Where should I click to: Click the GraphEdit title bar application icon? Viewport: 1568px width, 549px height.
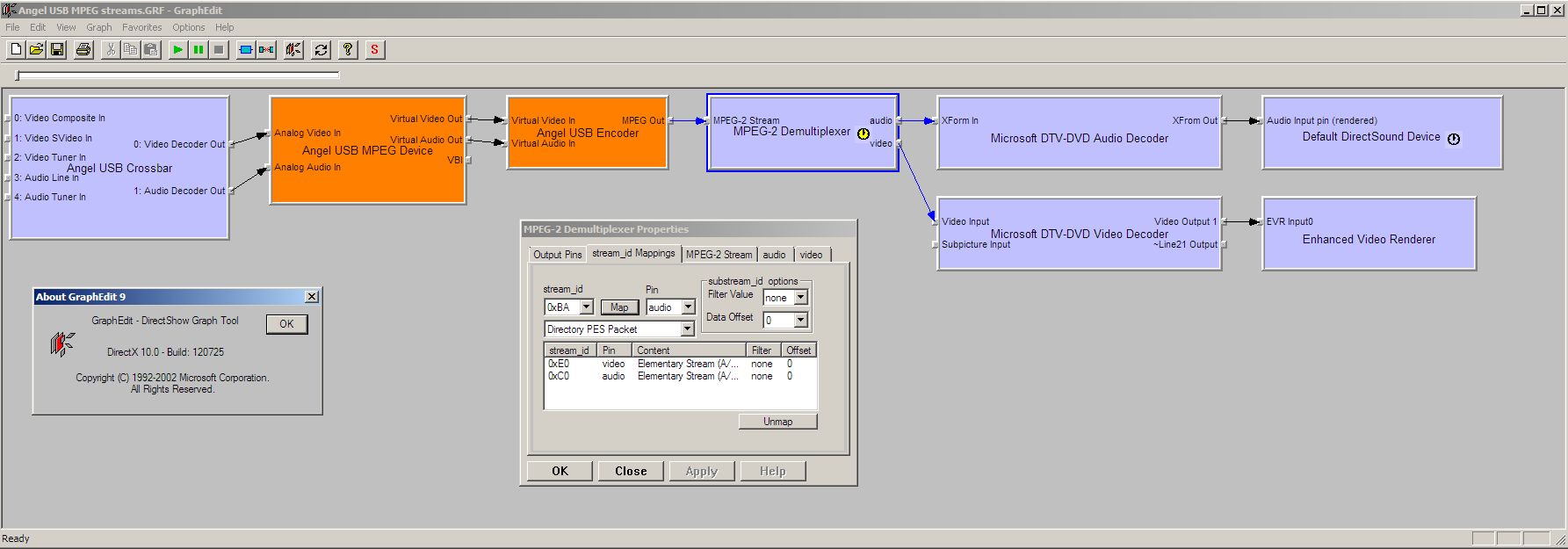click(9, 10)
